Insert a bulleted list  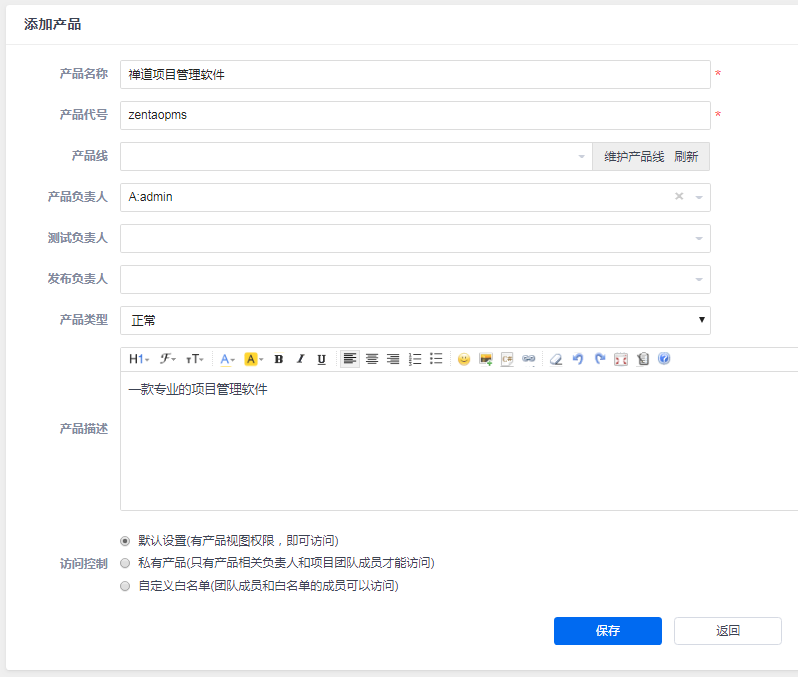436,359
